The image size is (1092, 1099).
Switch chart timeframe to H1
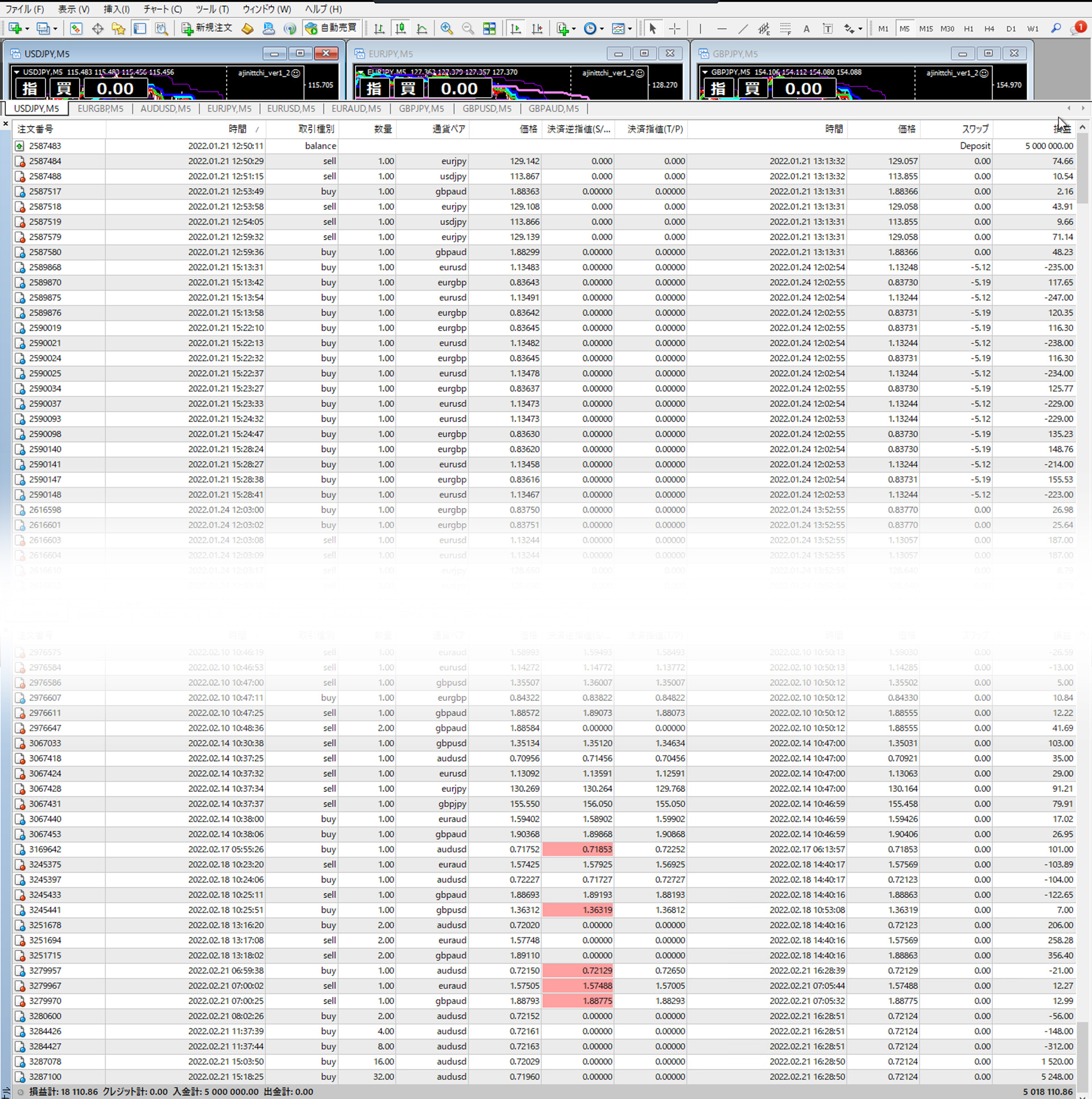(x=968, y=28)
